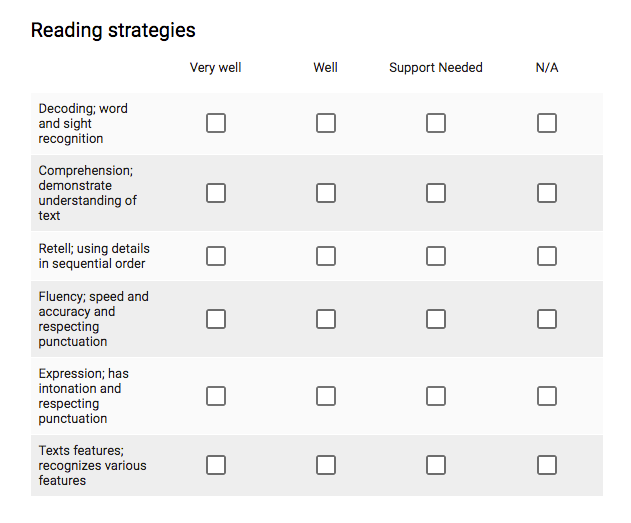Select N/A for Fluency row
The image size is (631, 523).
tap(547, 319)
